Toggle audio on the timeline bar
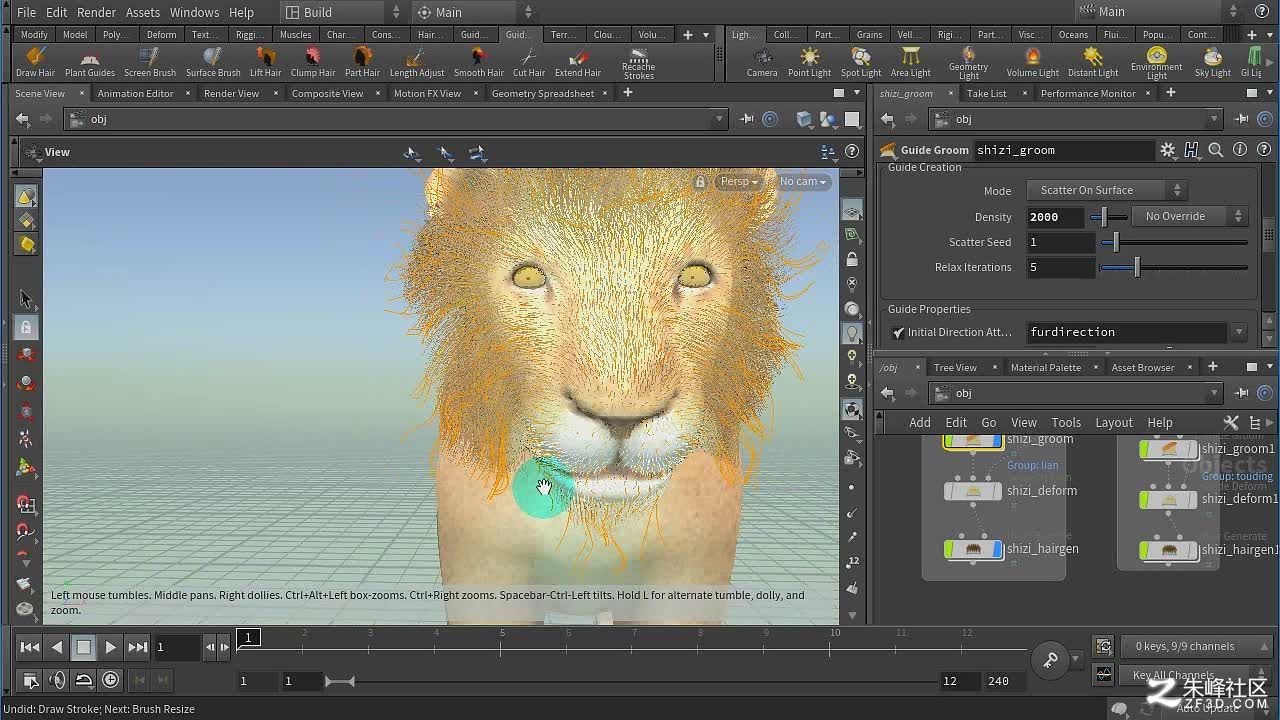Image resolution: width=1280 pixels, height=720 pixels. click(57, 680)
